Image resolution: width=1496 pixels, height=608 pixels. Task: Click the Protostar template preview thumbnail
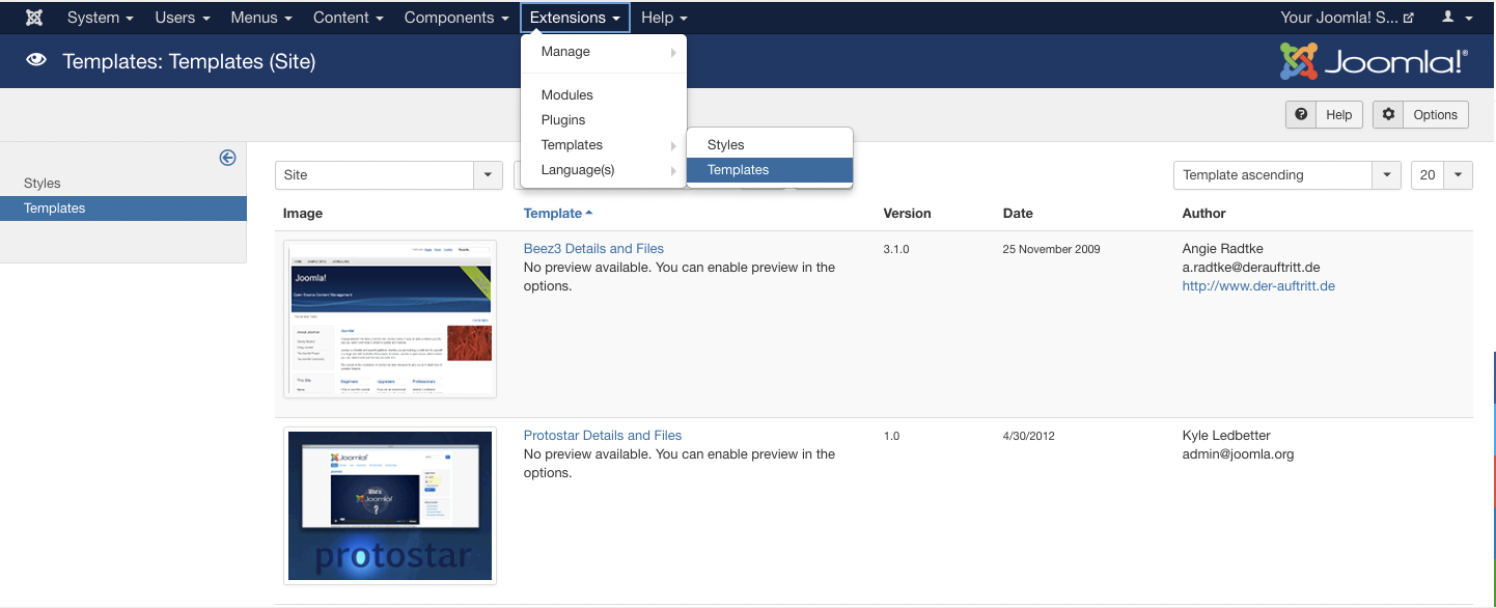pyautogui.click(x=390, y=505)
